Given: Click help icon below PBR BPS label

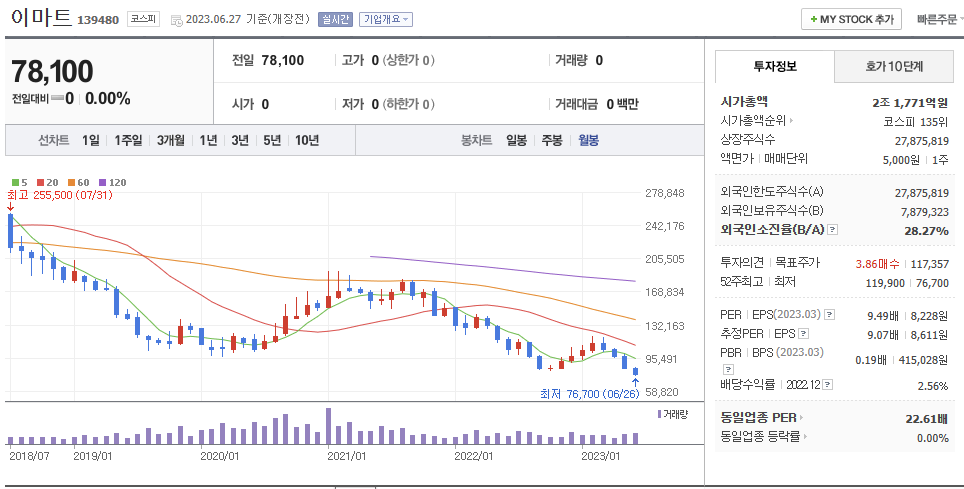Looking at the screenshot, I should point(728,370).
